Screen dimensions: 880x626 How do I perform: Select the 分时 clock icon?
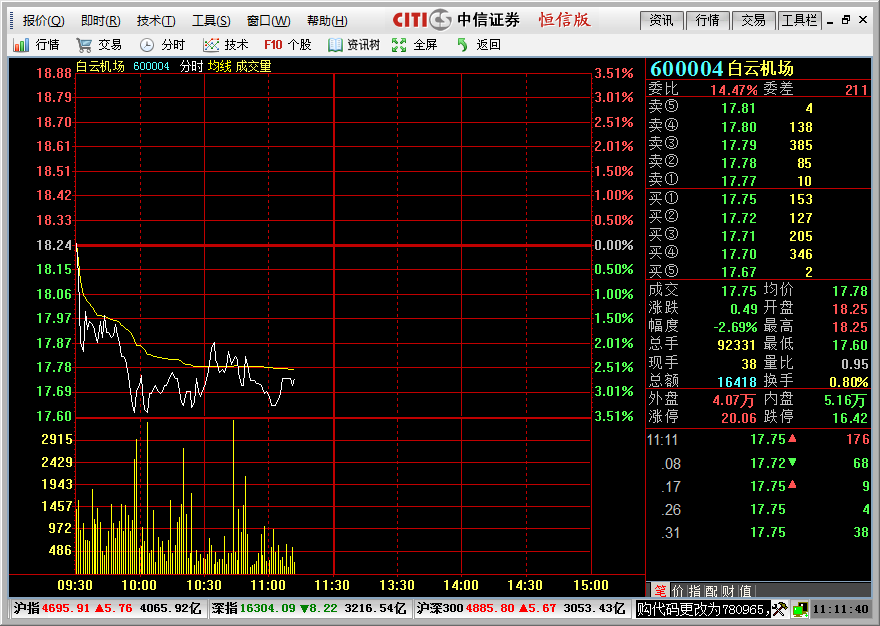(146, 45)
